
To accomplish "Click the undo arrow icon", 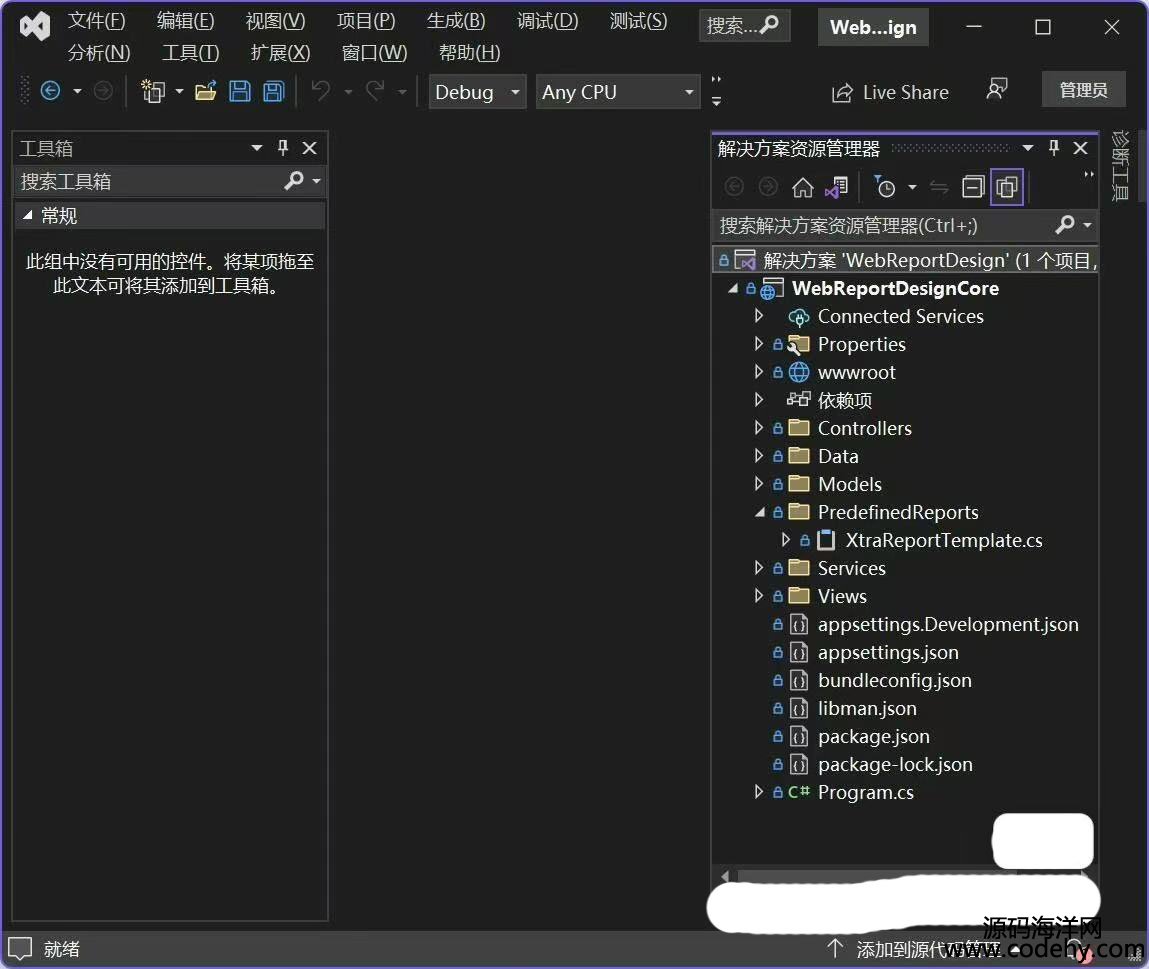I will click(320, 91).
